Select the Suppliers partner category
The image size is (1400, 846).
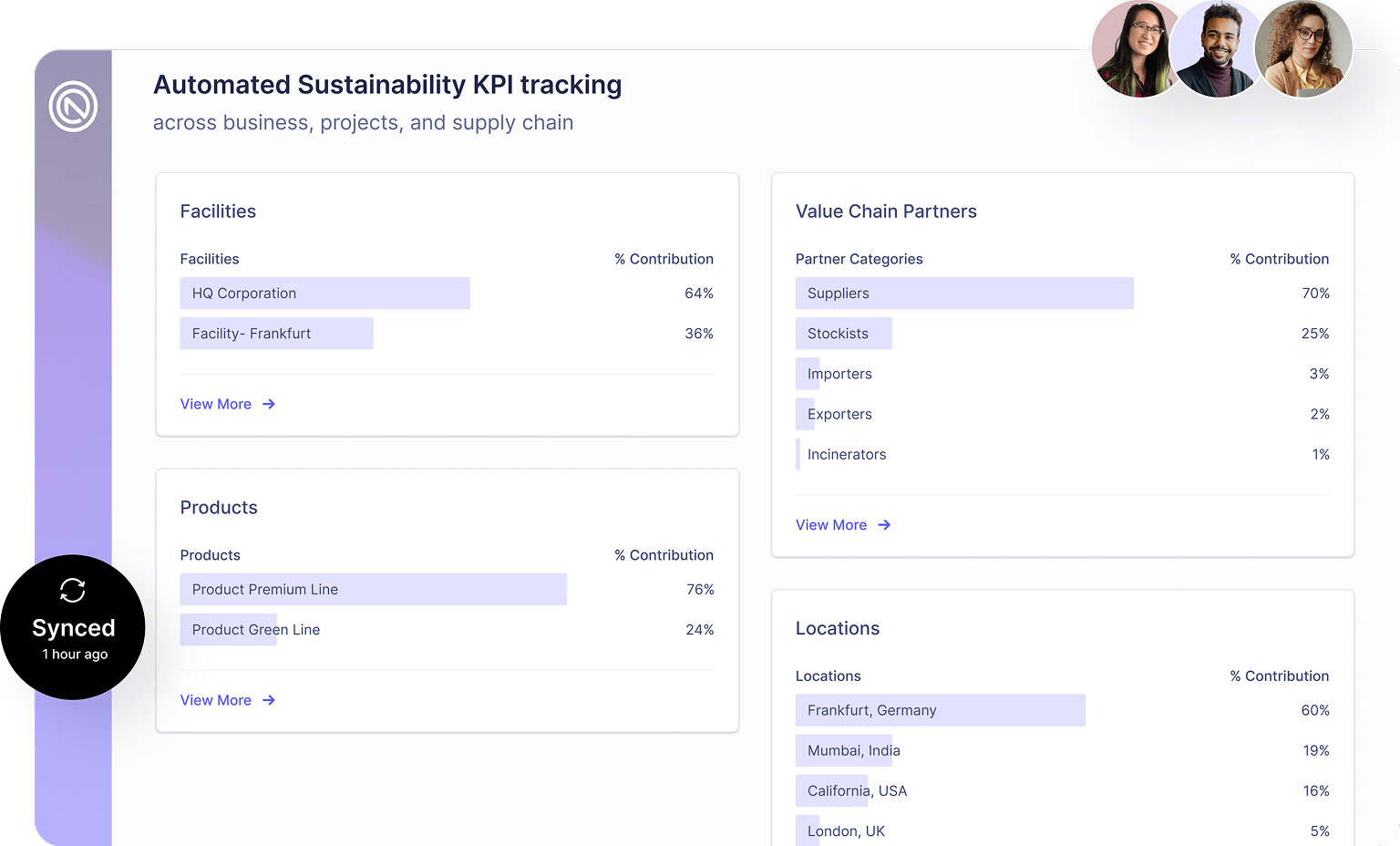coord(1063,294)
